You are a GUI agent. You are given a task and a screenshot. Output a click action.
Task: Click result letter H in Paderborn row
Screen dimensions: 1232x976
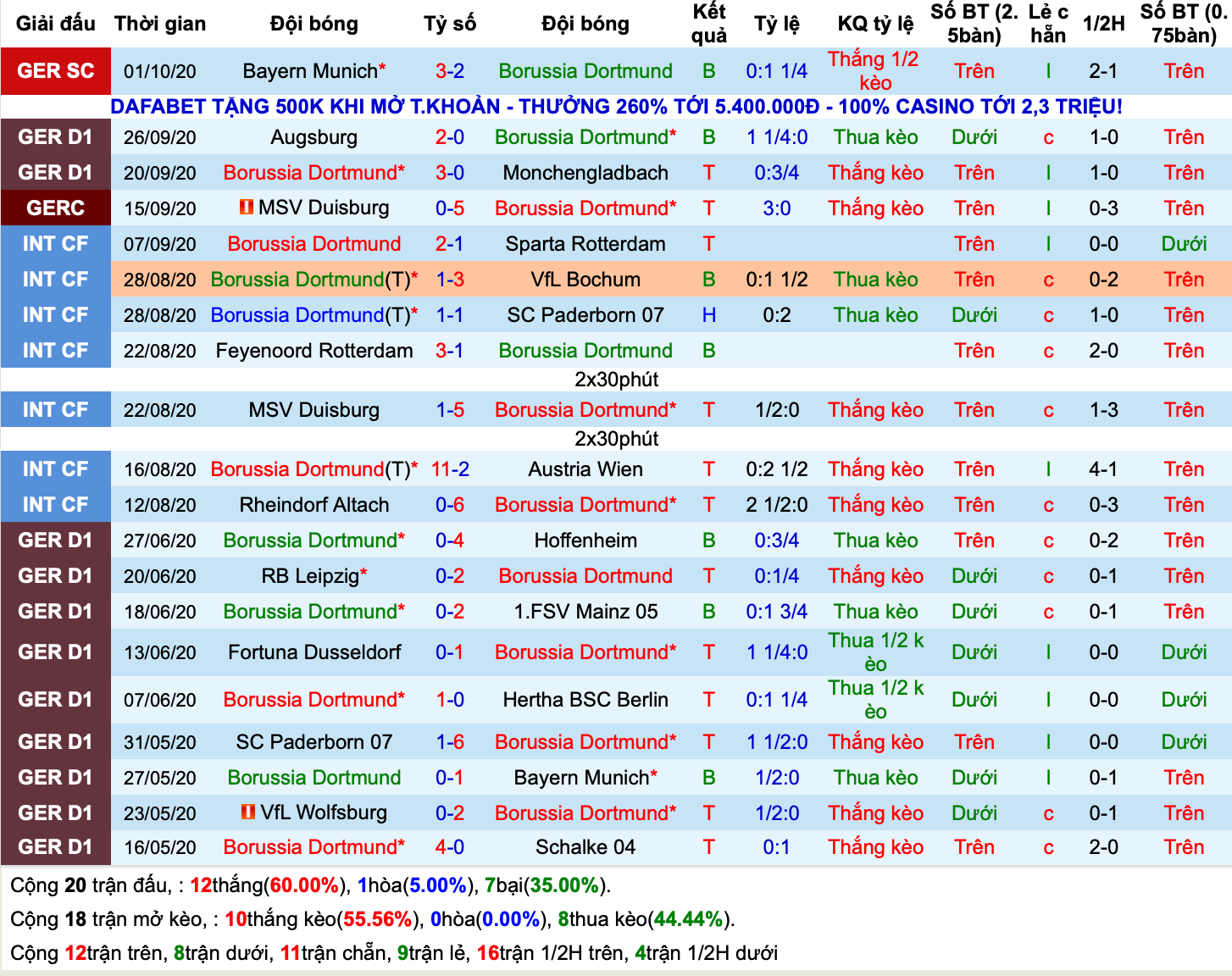(x=709, y=315)
